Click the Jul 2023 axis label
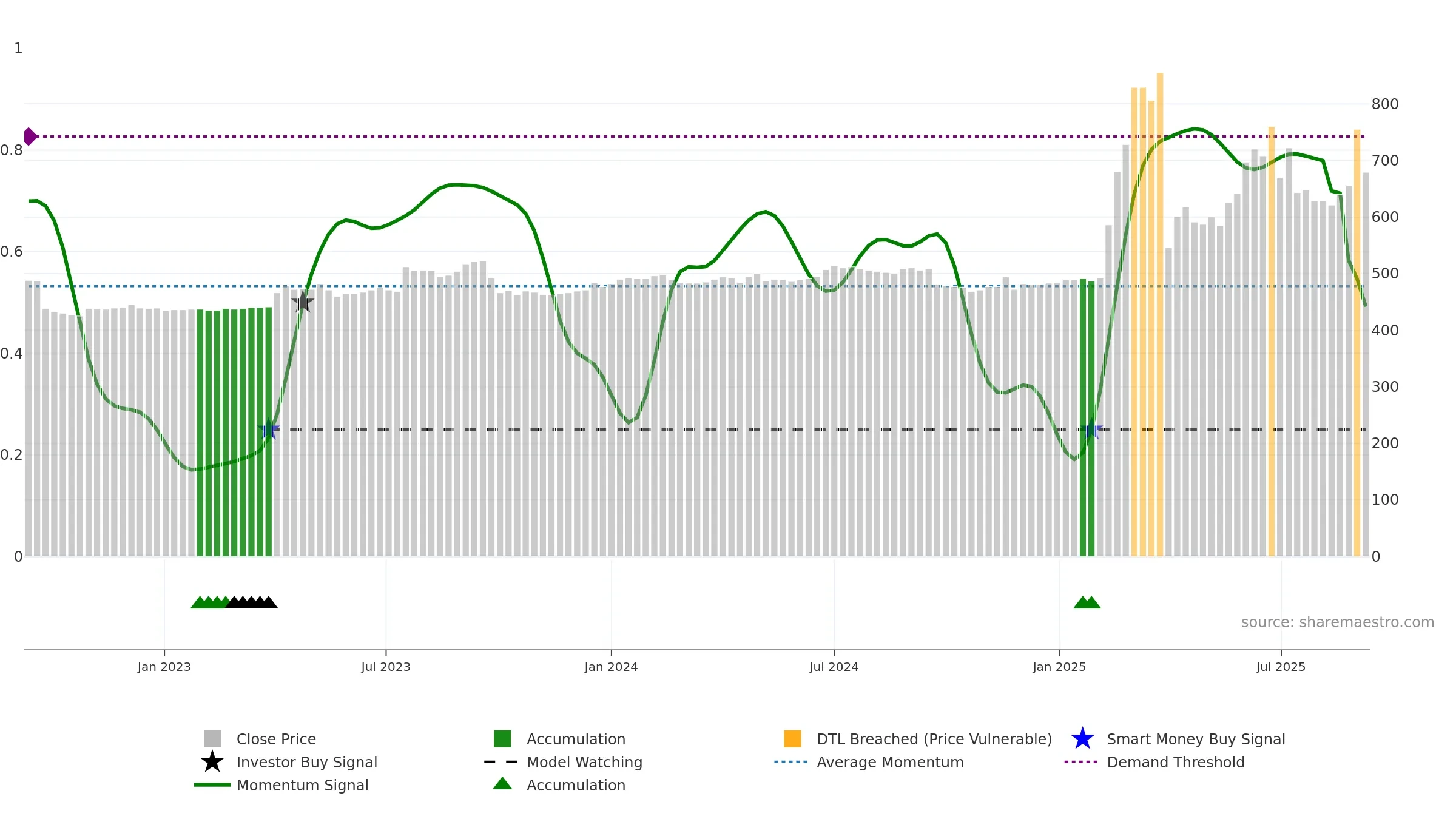 386,667
